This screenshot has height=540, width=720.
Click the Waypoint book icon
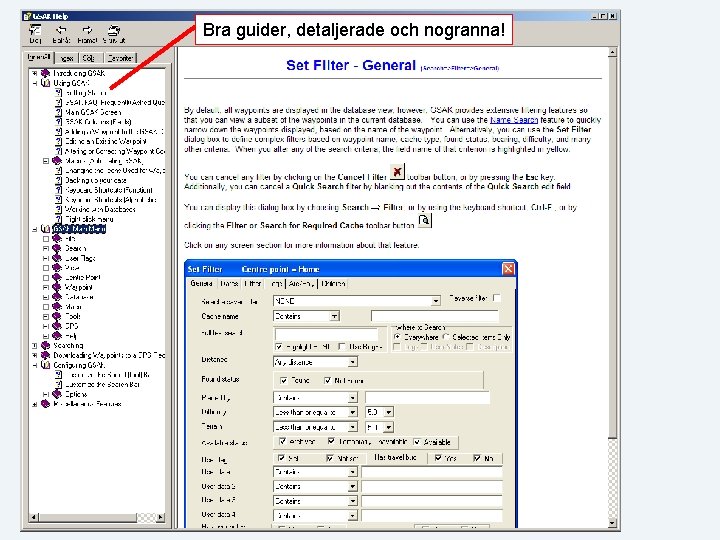click(56, 287)
